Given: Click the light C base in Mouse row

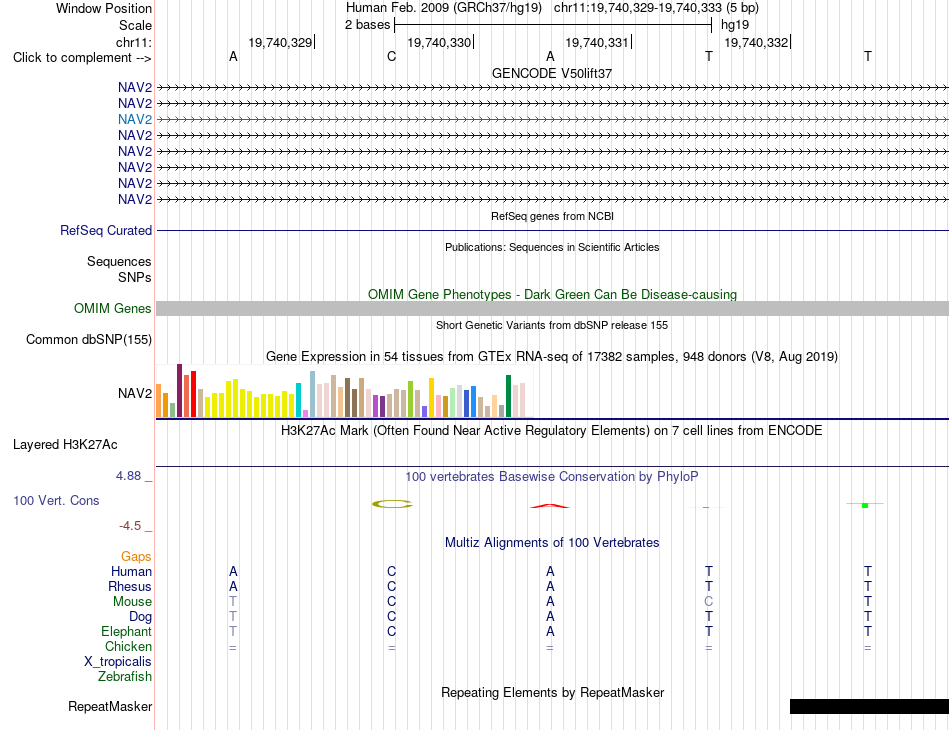Looking at the screenshot, I should tap(708, 602).
